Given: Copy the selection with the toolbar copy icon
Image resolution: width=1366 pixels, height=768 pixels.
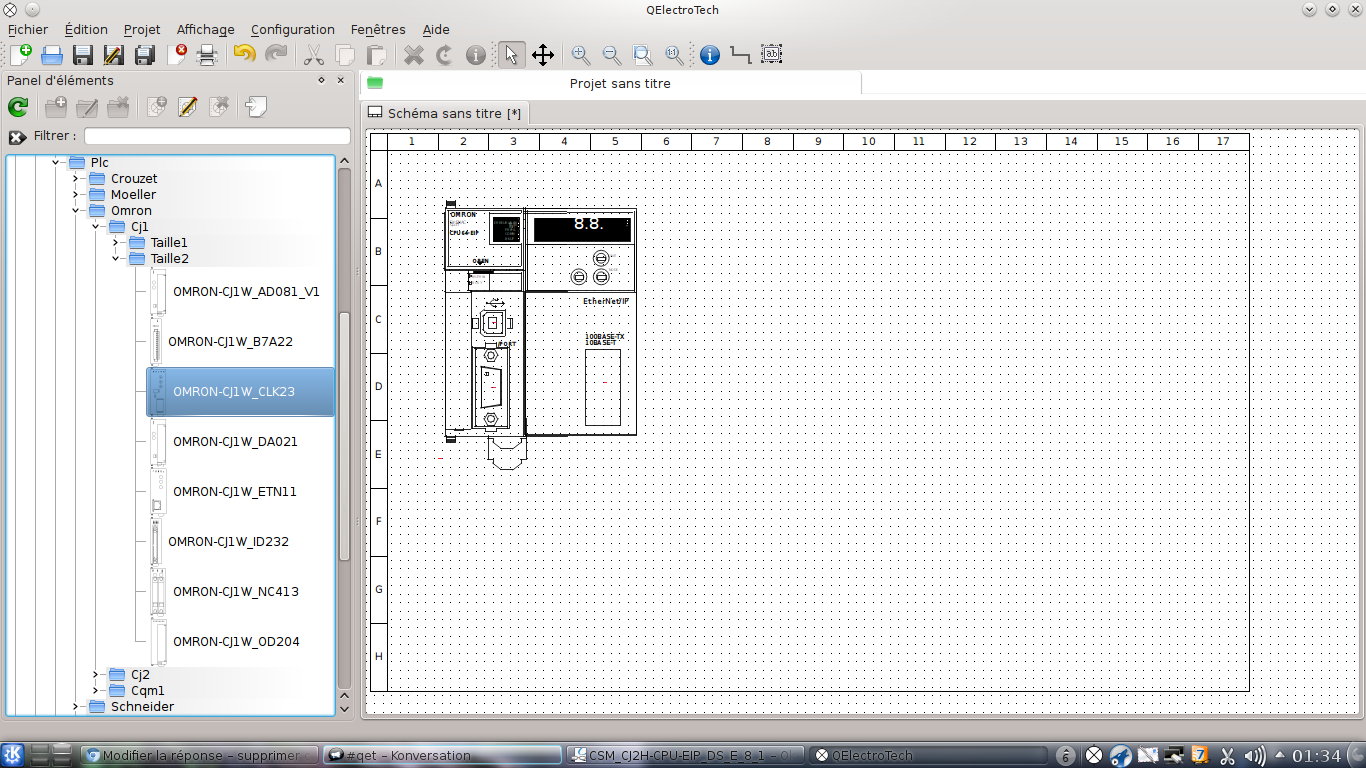Looking at the screenshot, I should tap(345, 55).
